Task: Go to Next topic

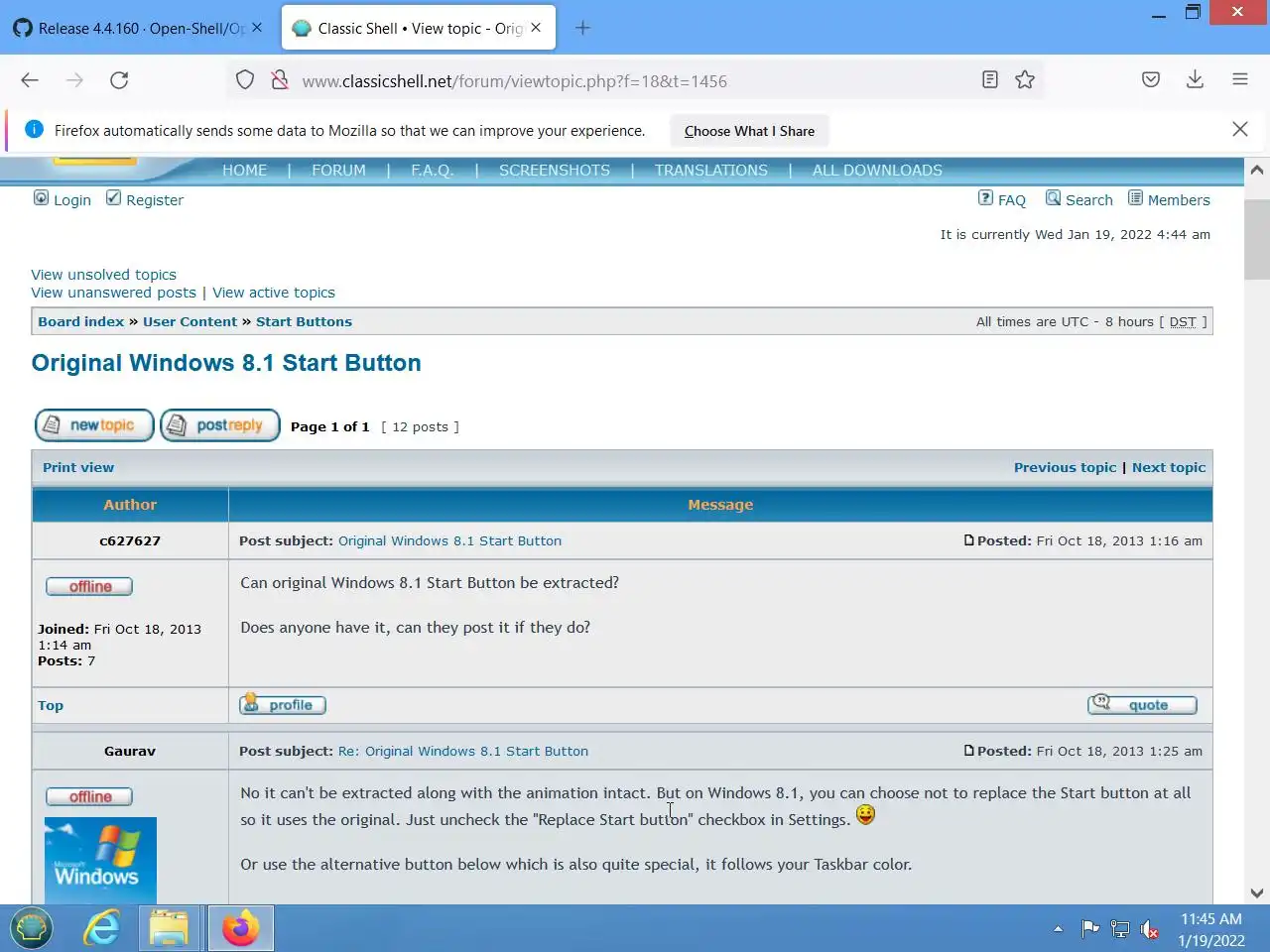Action: point(1169,467)
